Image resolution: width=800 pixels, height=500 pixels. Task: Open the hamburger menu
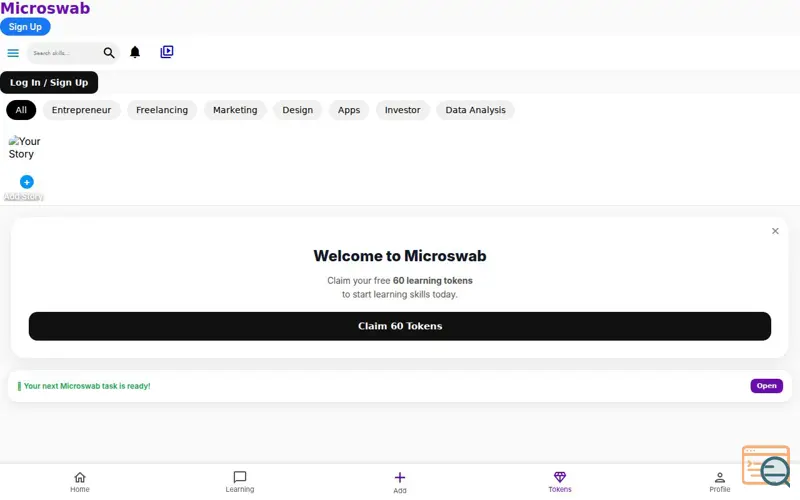coord(13,53)
